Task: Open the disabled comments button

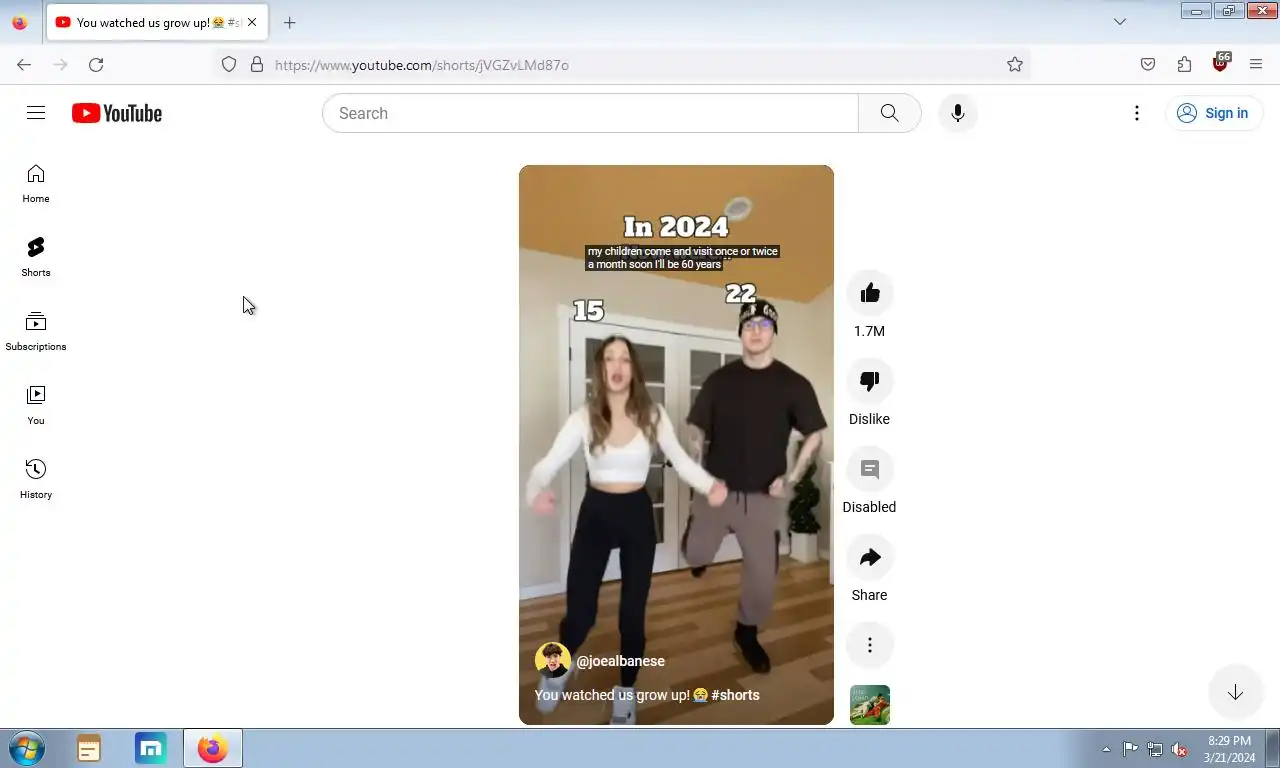Action: click(x=870, y=469)
